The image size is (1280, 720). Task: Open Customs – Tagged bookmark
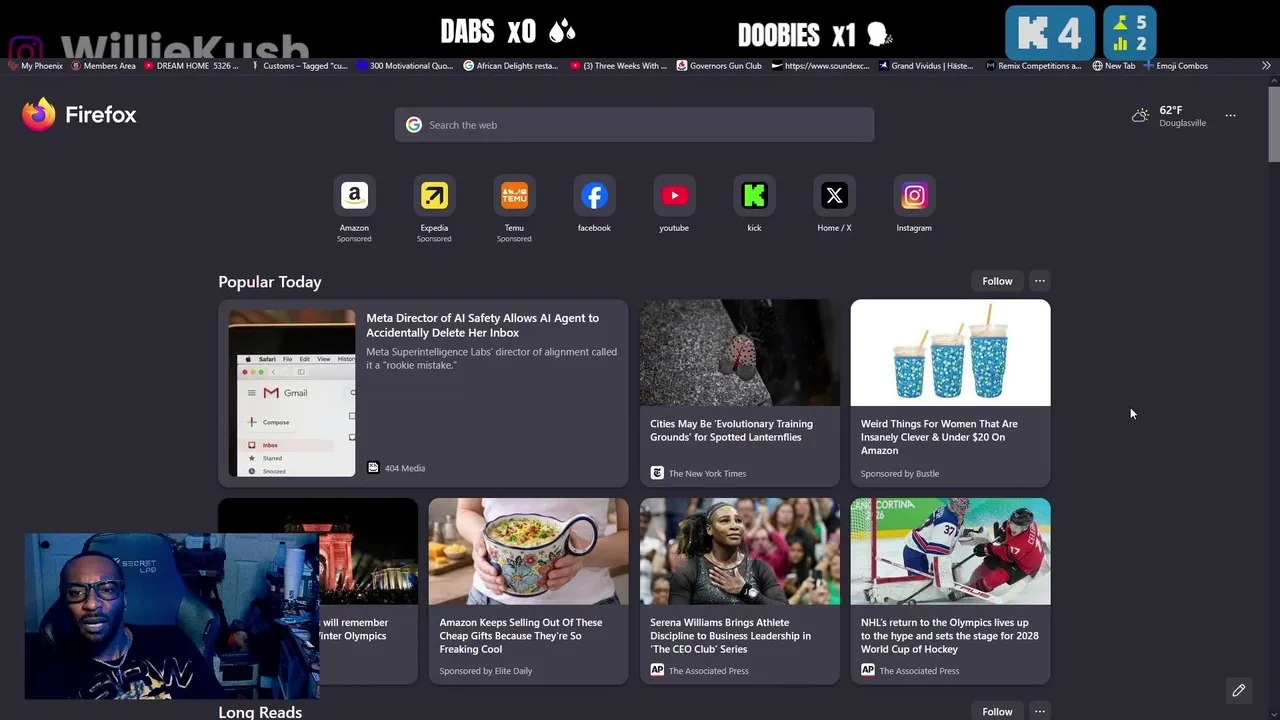[x=298, y=66]
